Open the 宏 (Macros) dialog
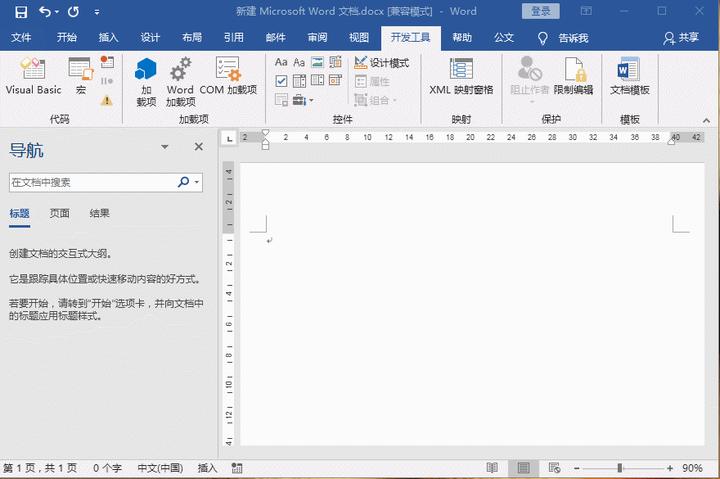720x479 pixels. pos(81,77)
